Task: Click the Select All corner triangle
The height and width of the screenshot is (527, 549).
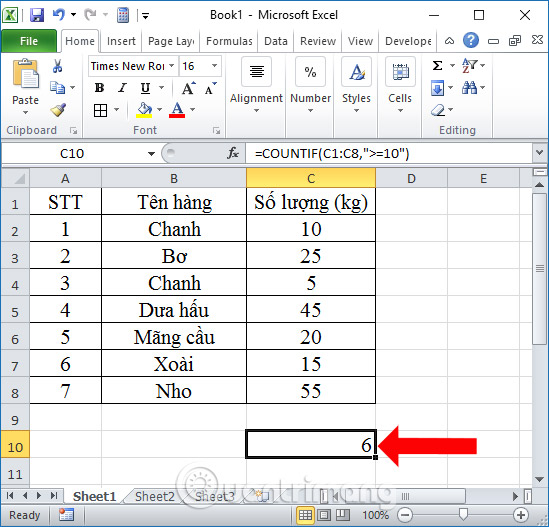Action: 15,179
